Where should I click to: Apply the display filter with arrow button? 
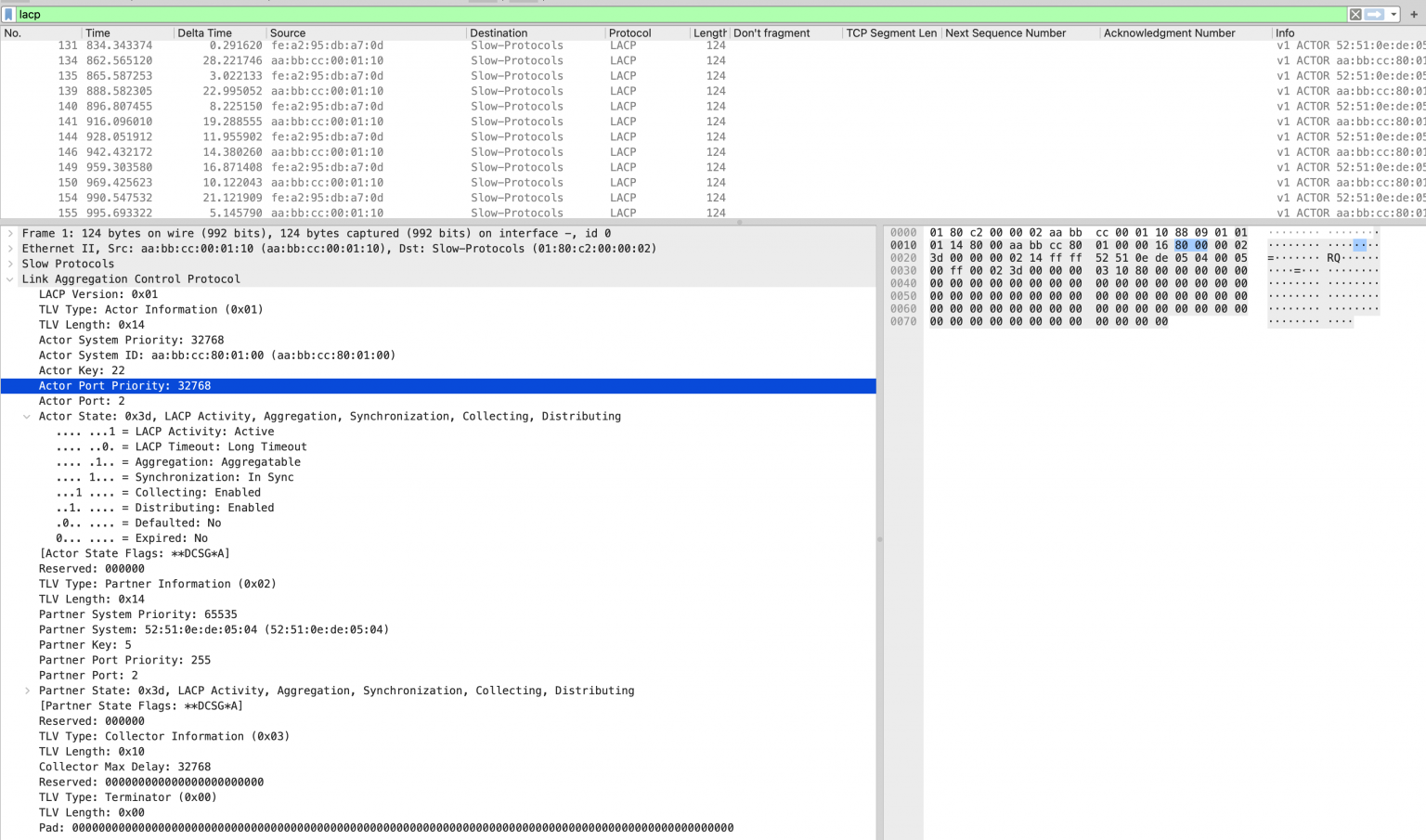[x=1374, y=15]
